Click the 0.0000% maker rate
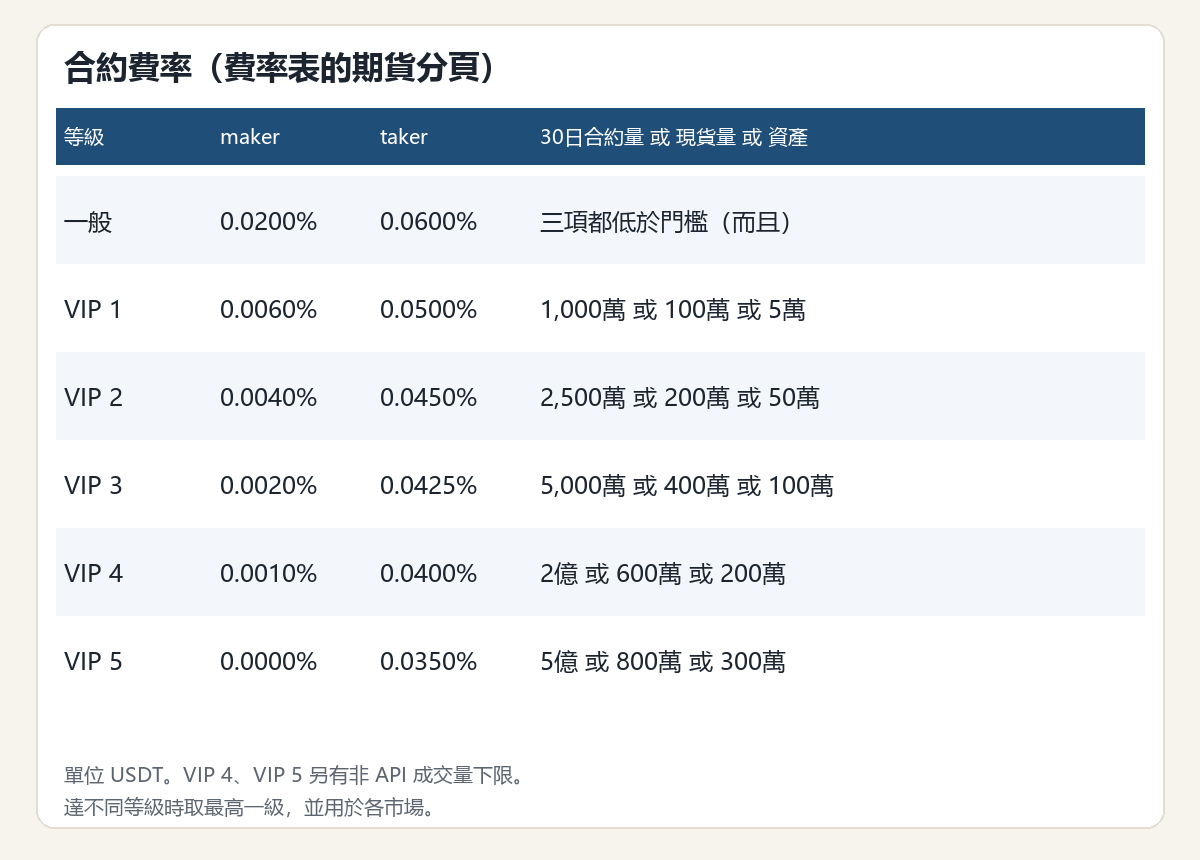This screenshot has height=860, width=1200. click(268, 661)
